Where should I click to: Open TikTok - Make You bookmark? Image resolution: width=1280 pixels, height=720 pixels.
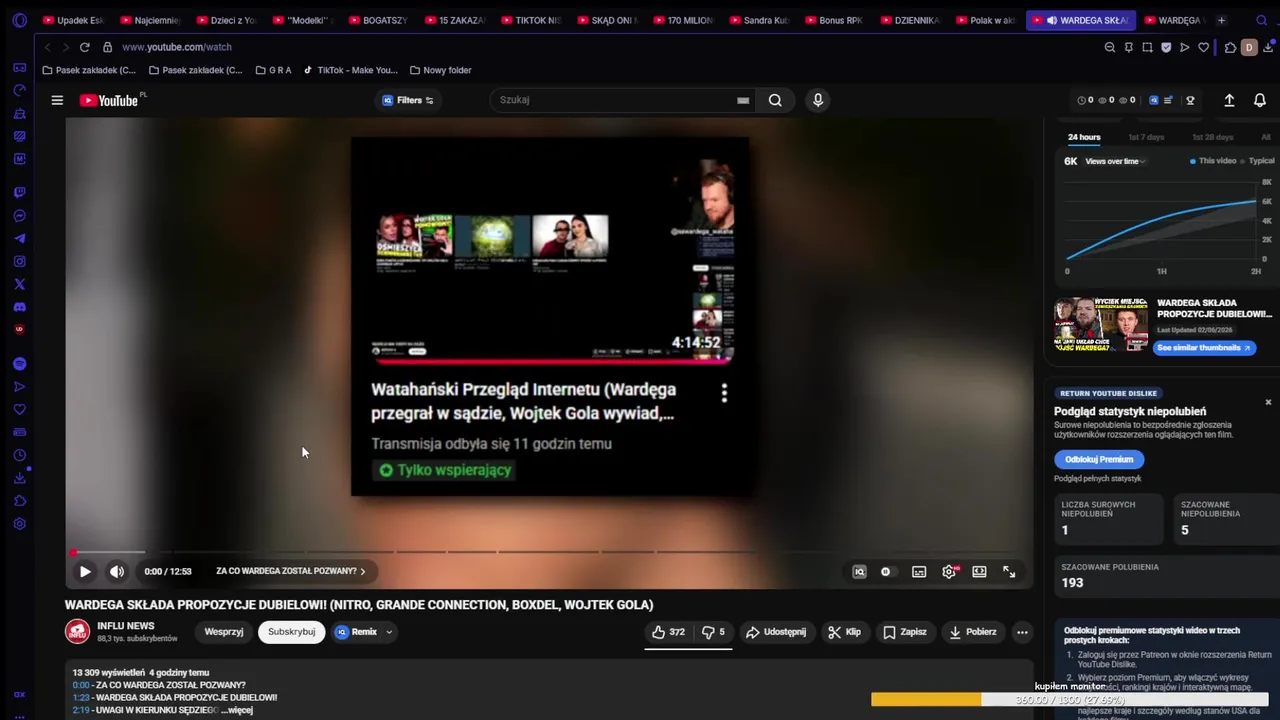point(351,70)
